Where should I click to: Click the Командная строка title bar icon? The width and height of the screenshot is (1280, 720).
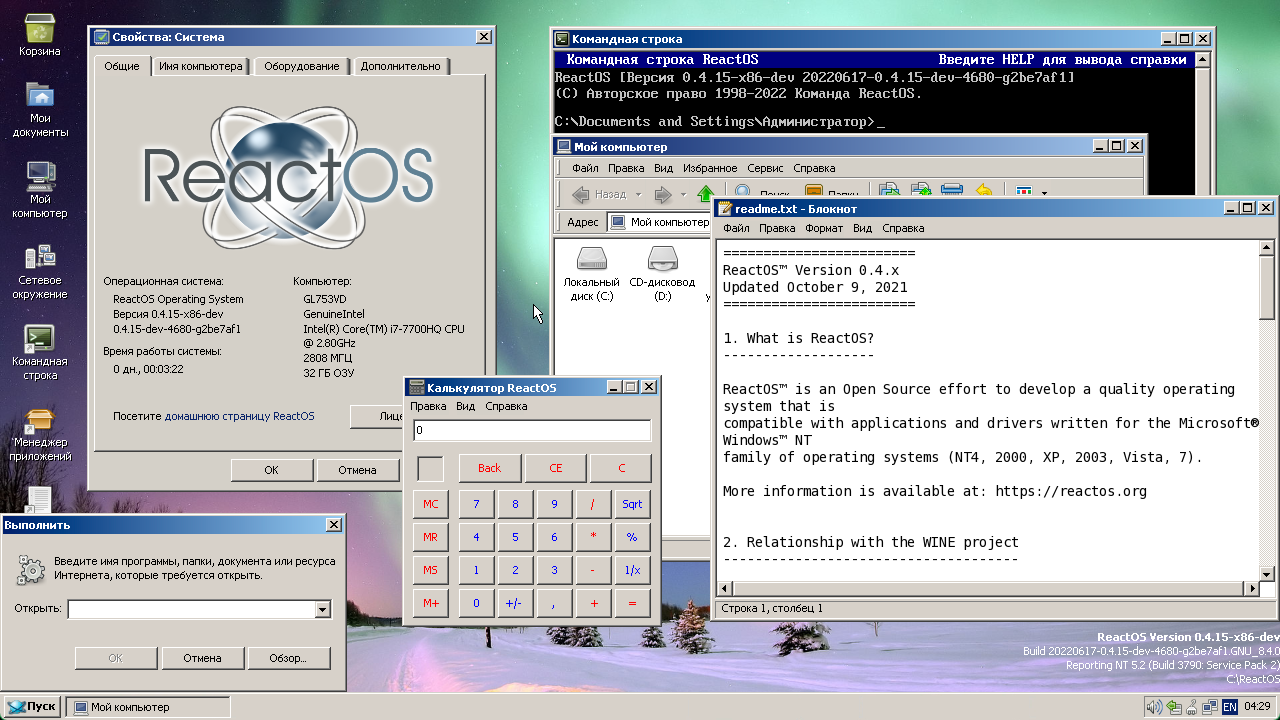[x=562, y=39]
